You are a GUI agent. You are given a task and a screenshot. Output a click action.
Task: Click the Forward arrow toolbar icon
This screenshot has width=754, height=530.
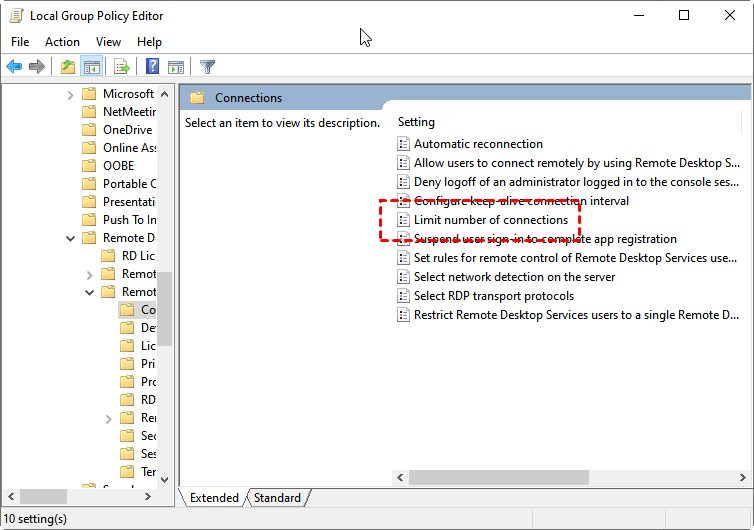[37, 67]
